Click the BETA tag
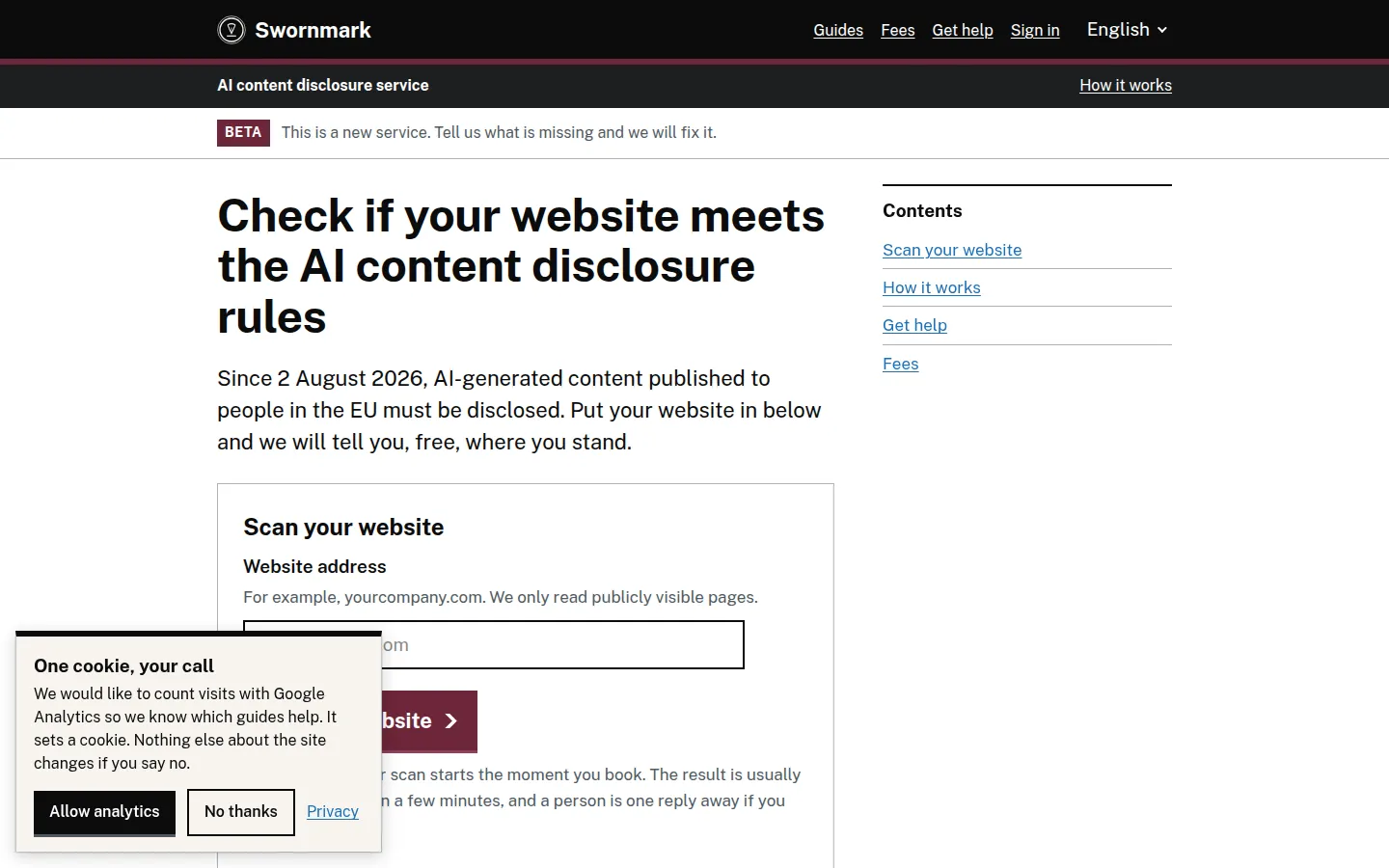The width and height of the screenshot is (1389, 868). [243, 132]
